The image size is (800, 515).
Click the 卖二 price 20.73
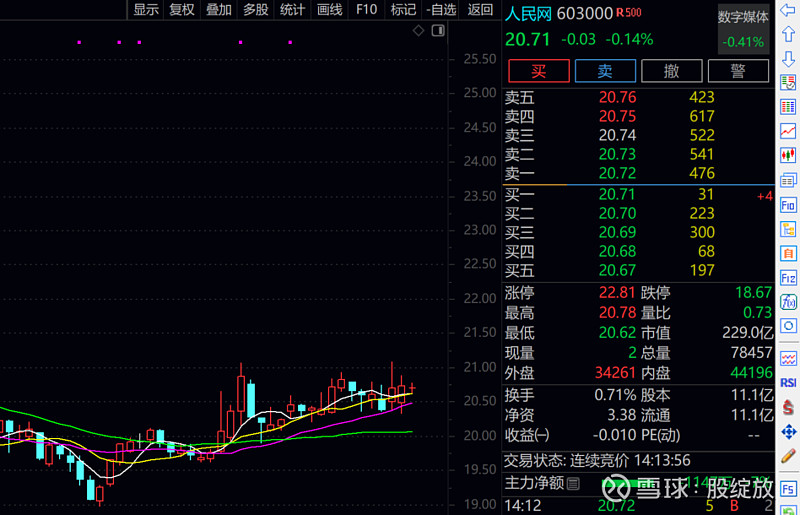617,154
